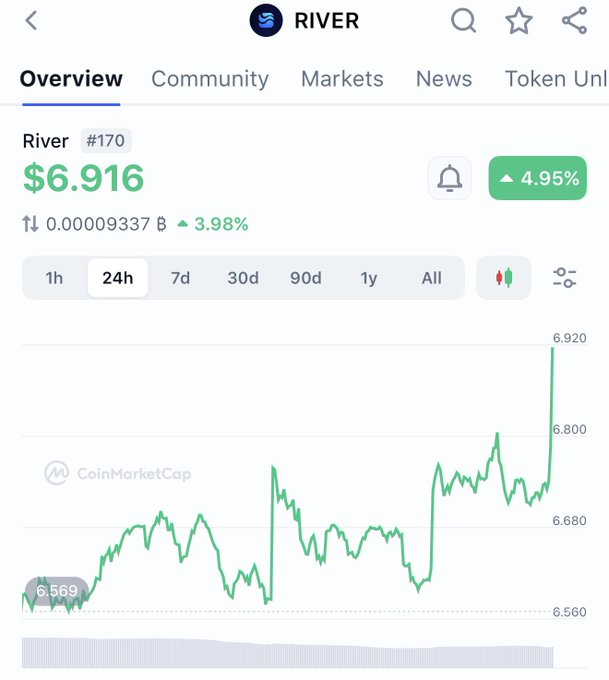Select the All chart range
The width and height of the screenshot is (609, 680).
[432, 278]
